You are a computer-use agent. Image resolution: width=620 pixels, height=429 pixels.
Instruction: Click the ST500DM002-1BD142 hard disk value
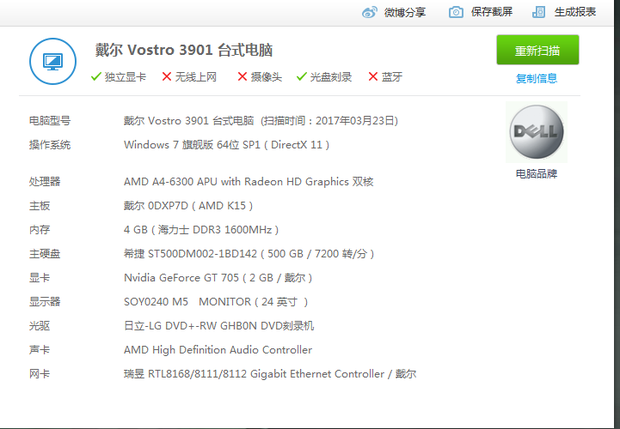249,254
